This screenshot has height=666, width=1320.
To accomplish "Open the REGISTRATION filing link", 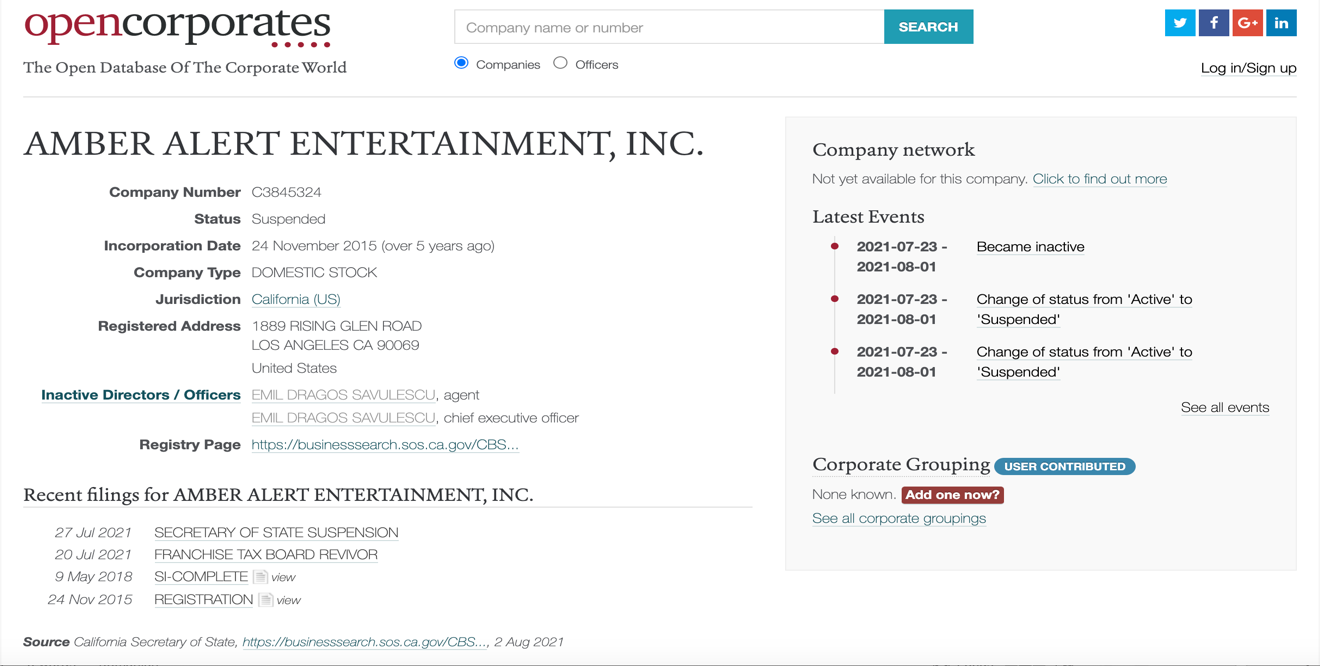I will pyautogui.click(x=203, y=600).
